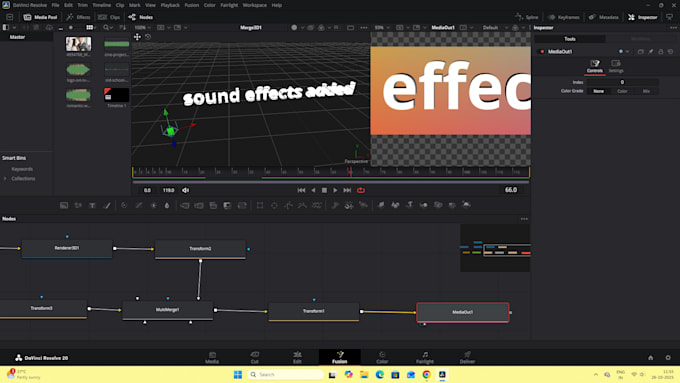The width and height of the screenshot is (680, 383).
Task: Click the Play forward button
Action: (x=335, y=190)
